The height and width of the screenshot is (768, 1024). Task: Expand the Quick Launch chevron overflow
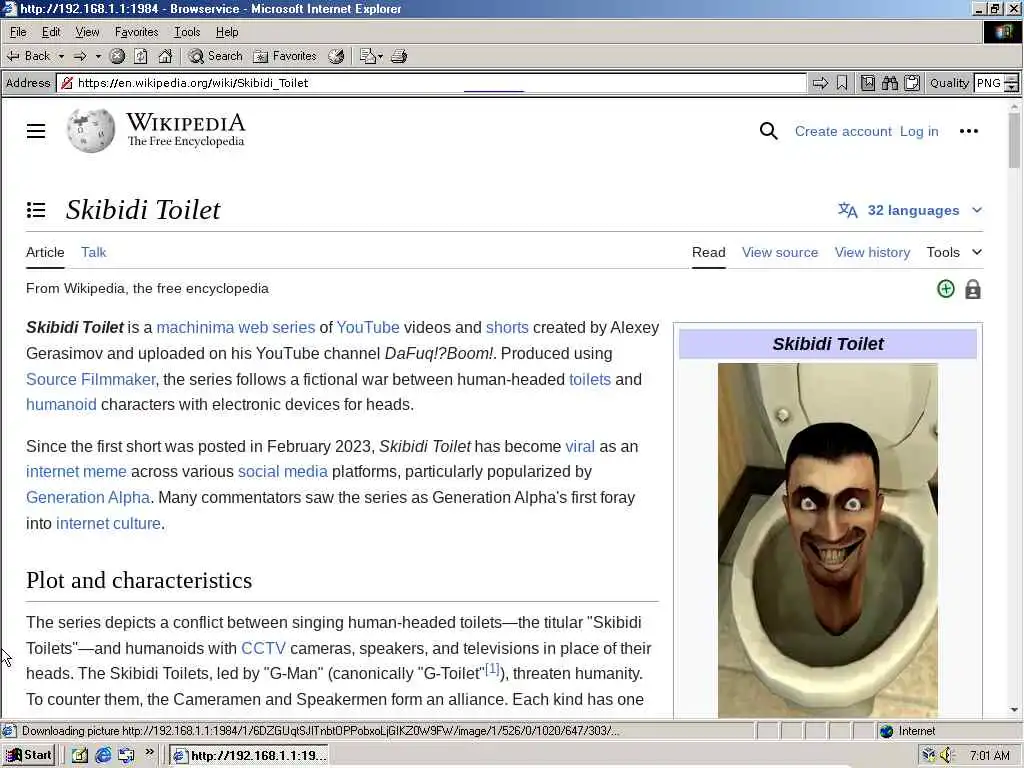[x=149, y=752]
